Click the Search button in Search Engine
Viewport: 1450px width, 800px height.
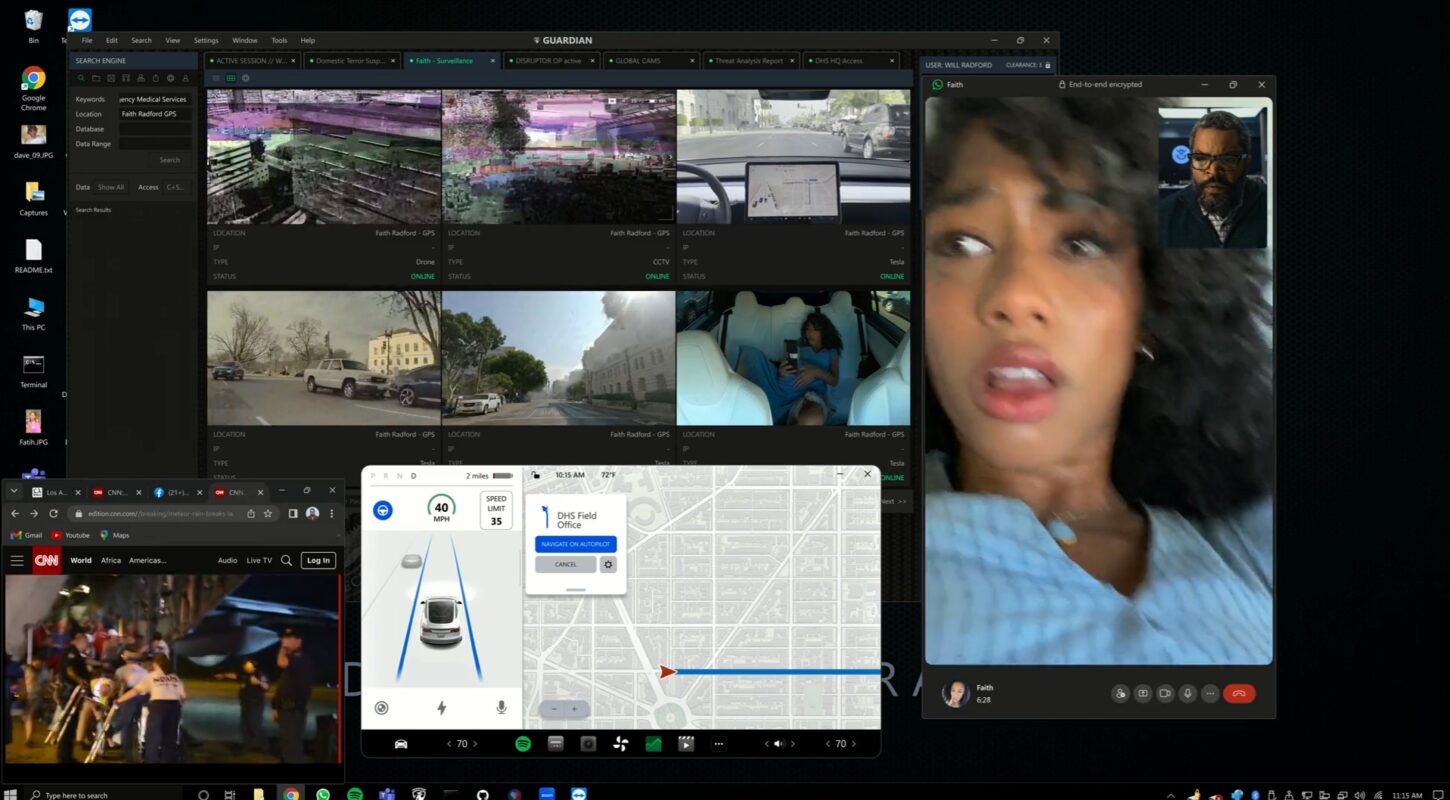pyautogui.click(x=170, y=160)
